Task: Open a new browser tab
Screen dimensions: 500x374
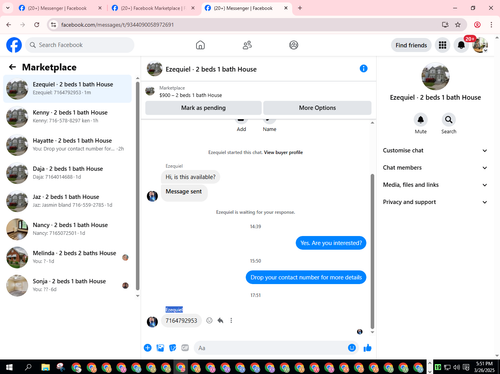Action: pyautogui.click(x=300, y=8)
